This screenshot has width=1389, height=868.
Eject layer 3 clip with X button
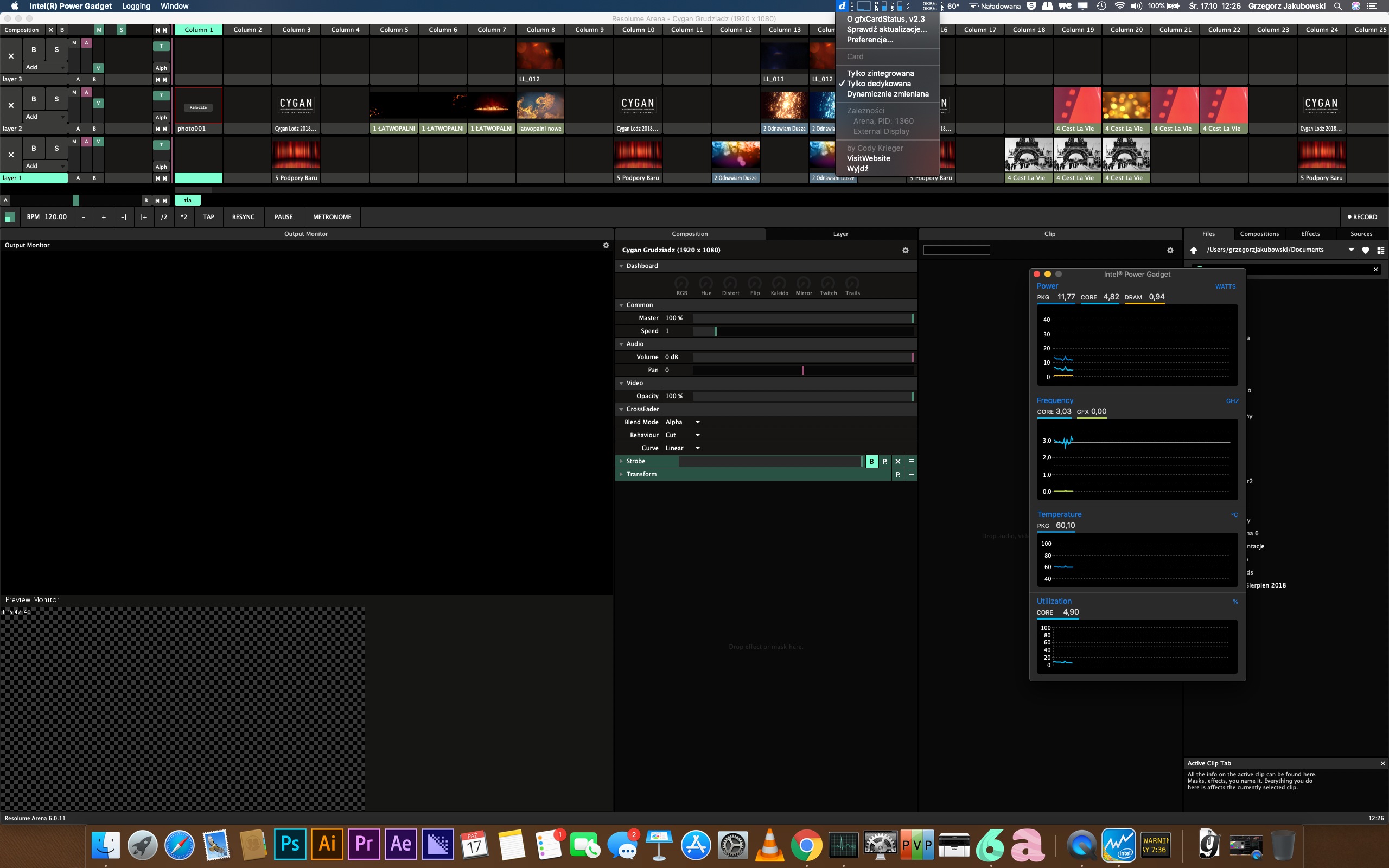[x=11, y=56]
